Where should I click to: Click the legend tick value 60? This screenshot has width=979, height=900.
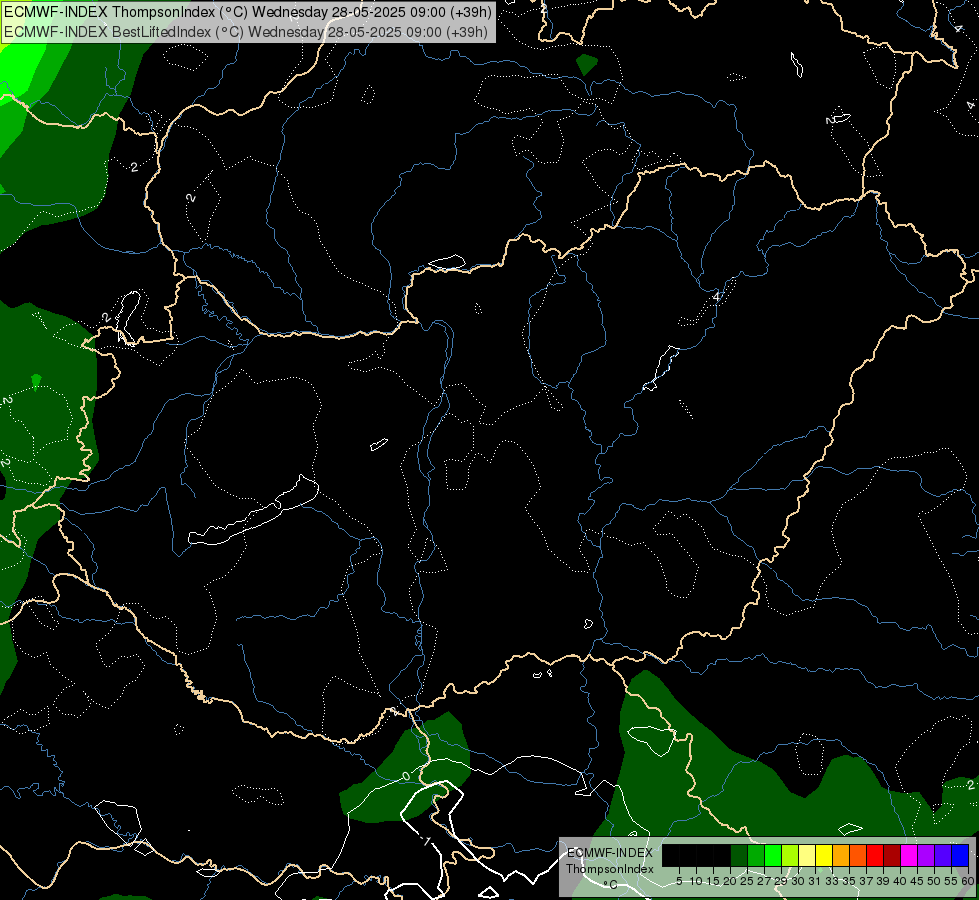968,881
